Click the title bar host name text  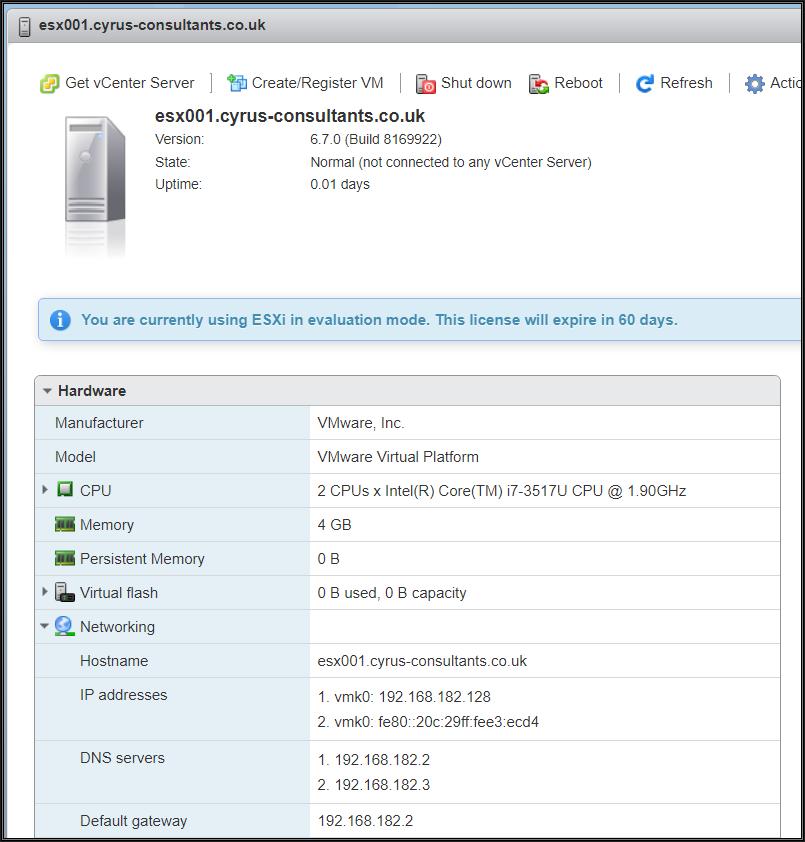[x=152, y=26]
